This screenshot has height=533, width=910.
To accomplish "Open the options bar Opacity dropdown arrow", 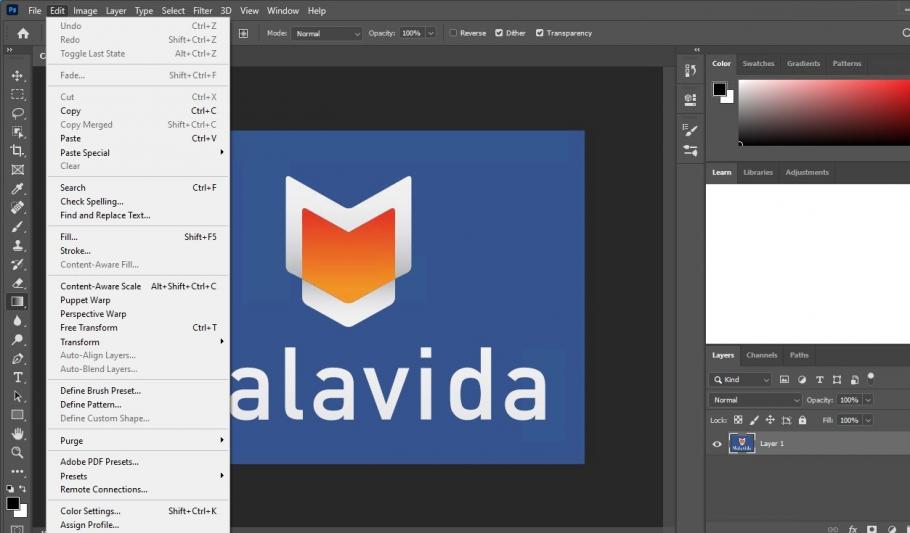I will click(x=431, y=34).
